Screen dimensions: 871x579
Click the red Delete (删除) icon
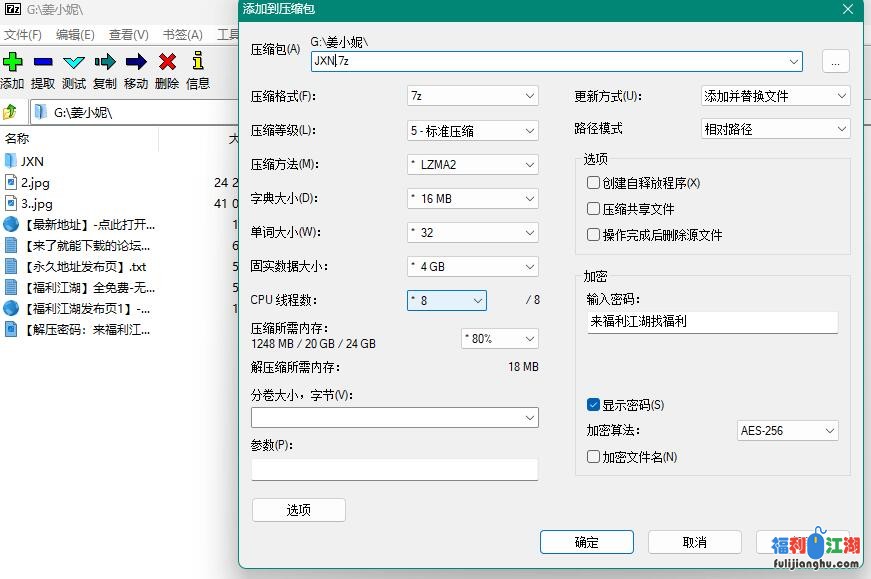(167, 62)
